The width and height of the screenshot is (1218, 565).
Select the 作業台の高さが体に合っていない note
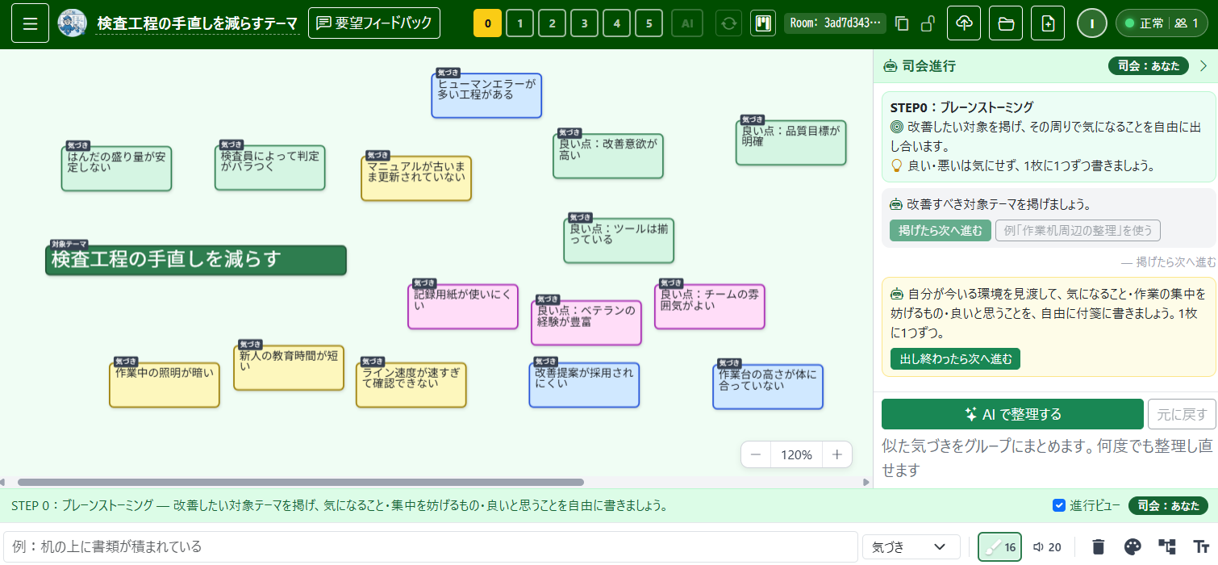pyautogui.click(x=768, y=387)
